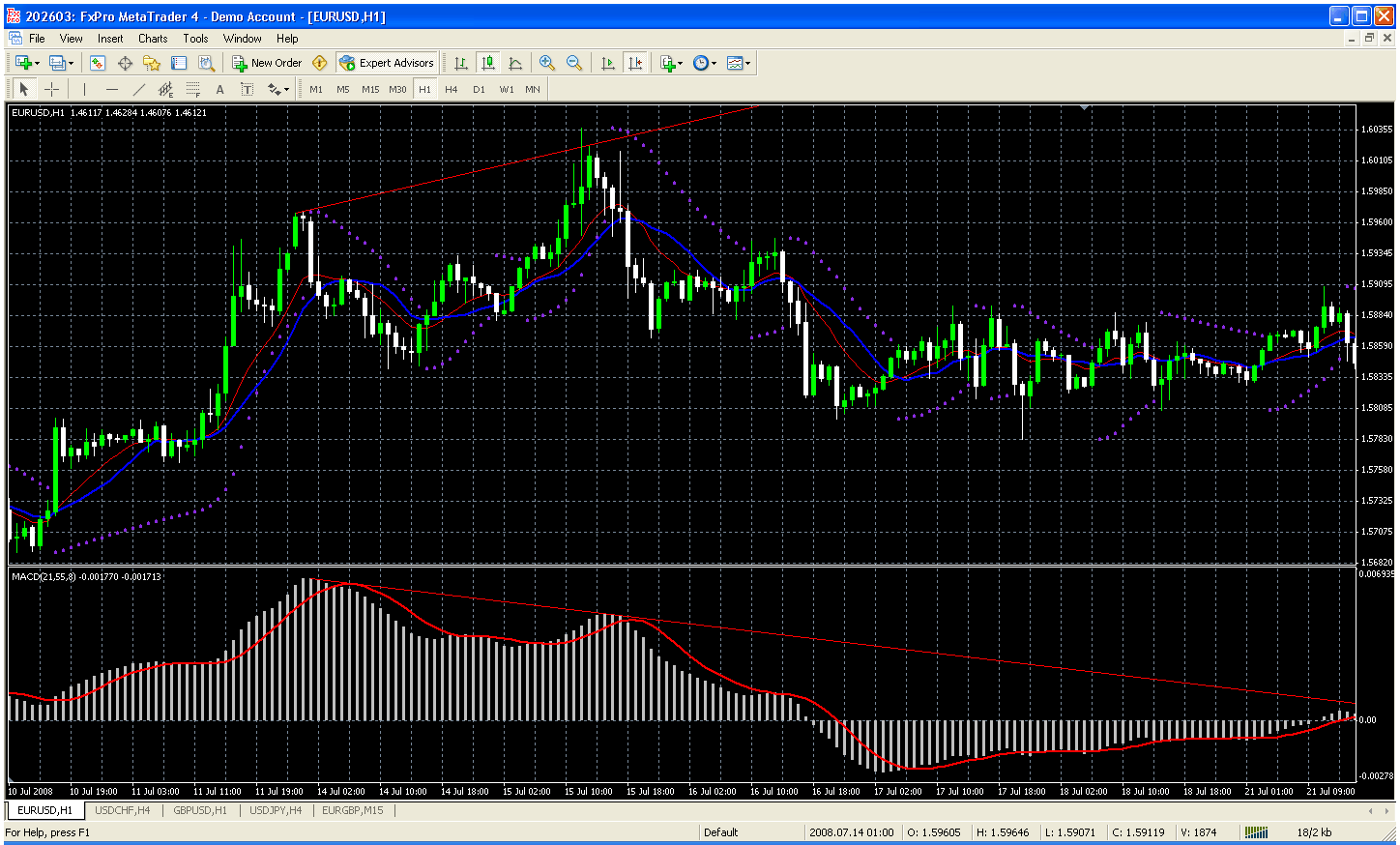Open the Arrows tool dropdown arrow
Screen dimensions: 1400x845
click(287, 89)
